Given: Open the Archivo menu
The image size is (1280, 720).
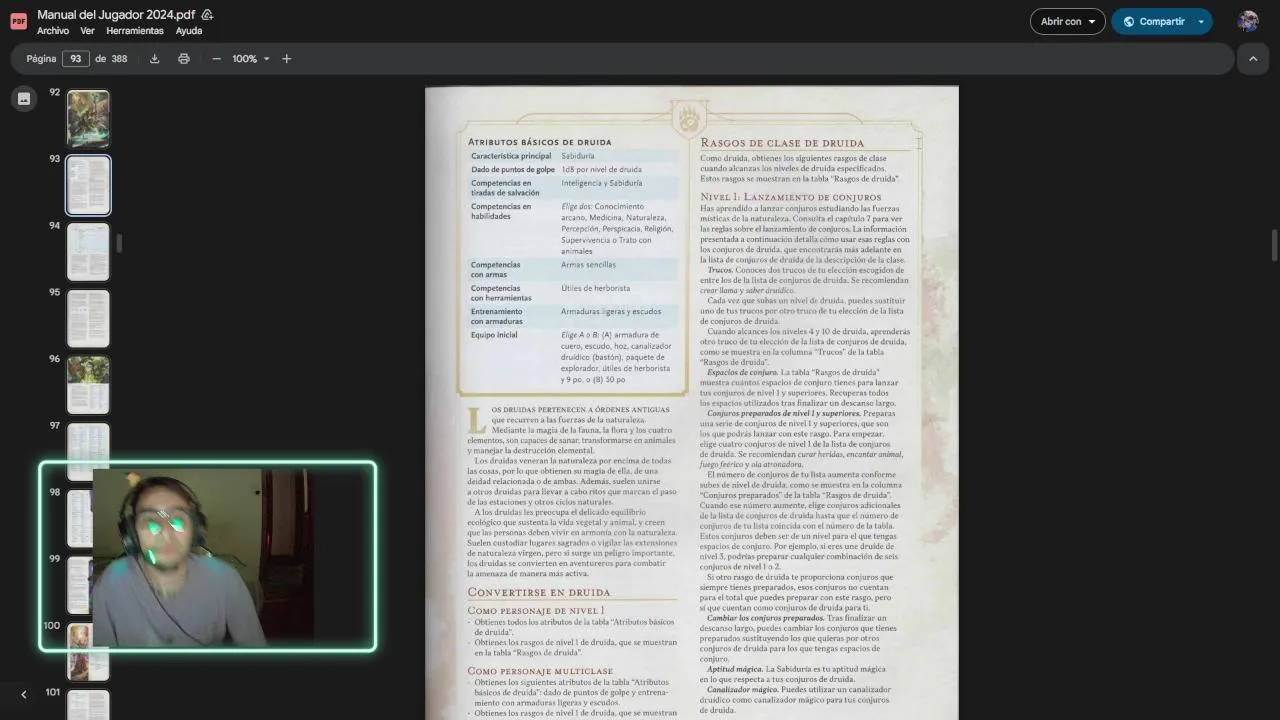Looking at the screenshot, I should pos(53,31).
